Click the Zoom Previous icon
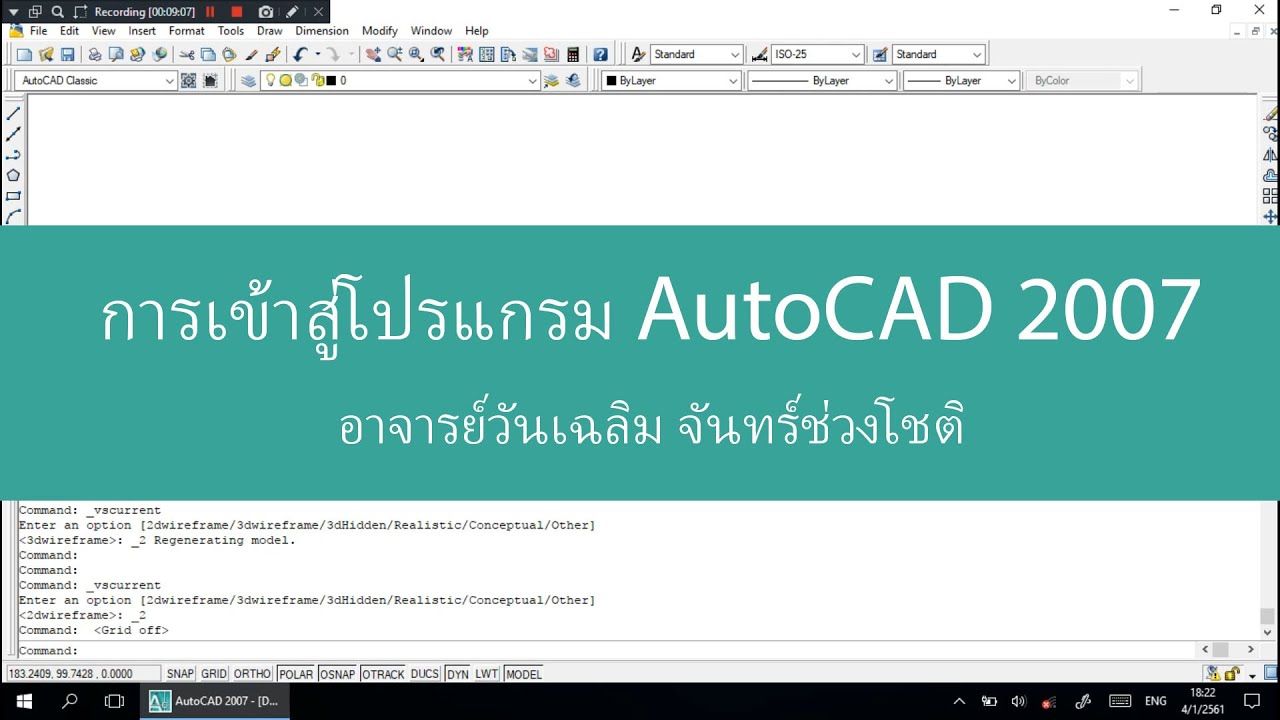The image size is (1280, 720). tap(437, 55)
